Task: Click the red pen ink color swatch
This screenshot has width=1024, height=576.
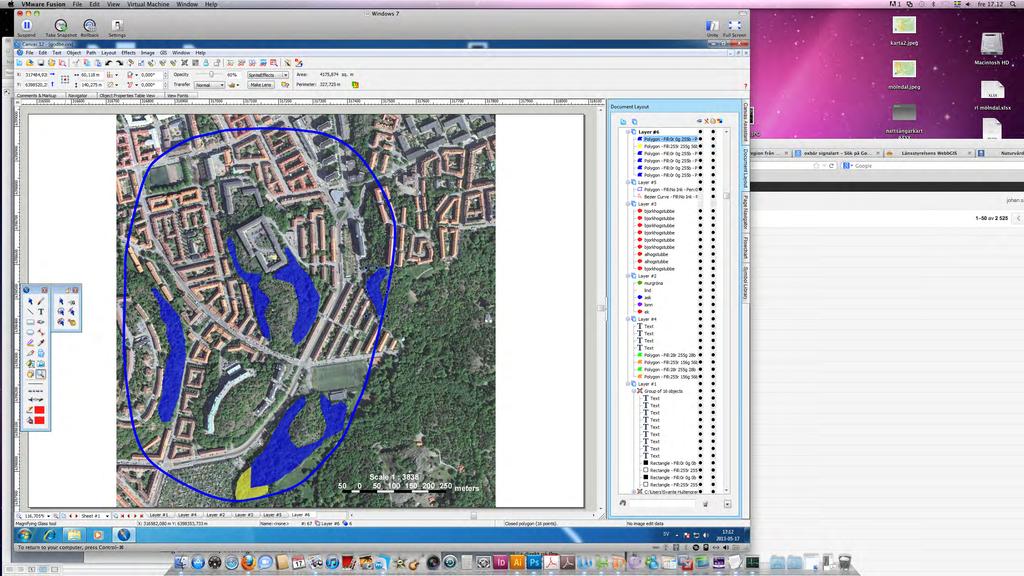Action: pyautogui.click(x=39, y=410)
